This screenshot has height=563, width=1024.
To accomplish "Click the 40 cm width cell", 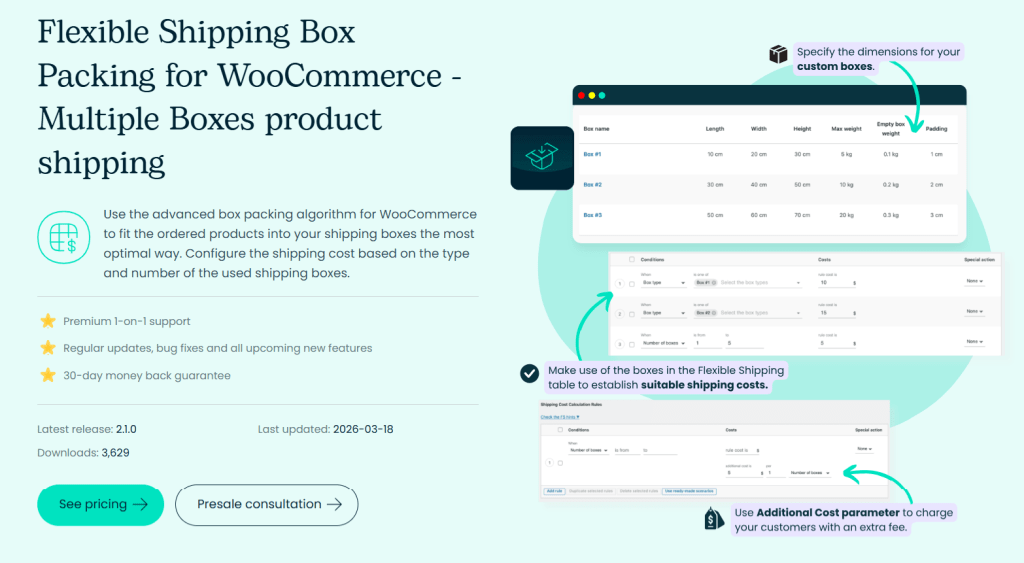I will [x=758, y=185].
